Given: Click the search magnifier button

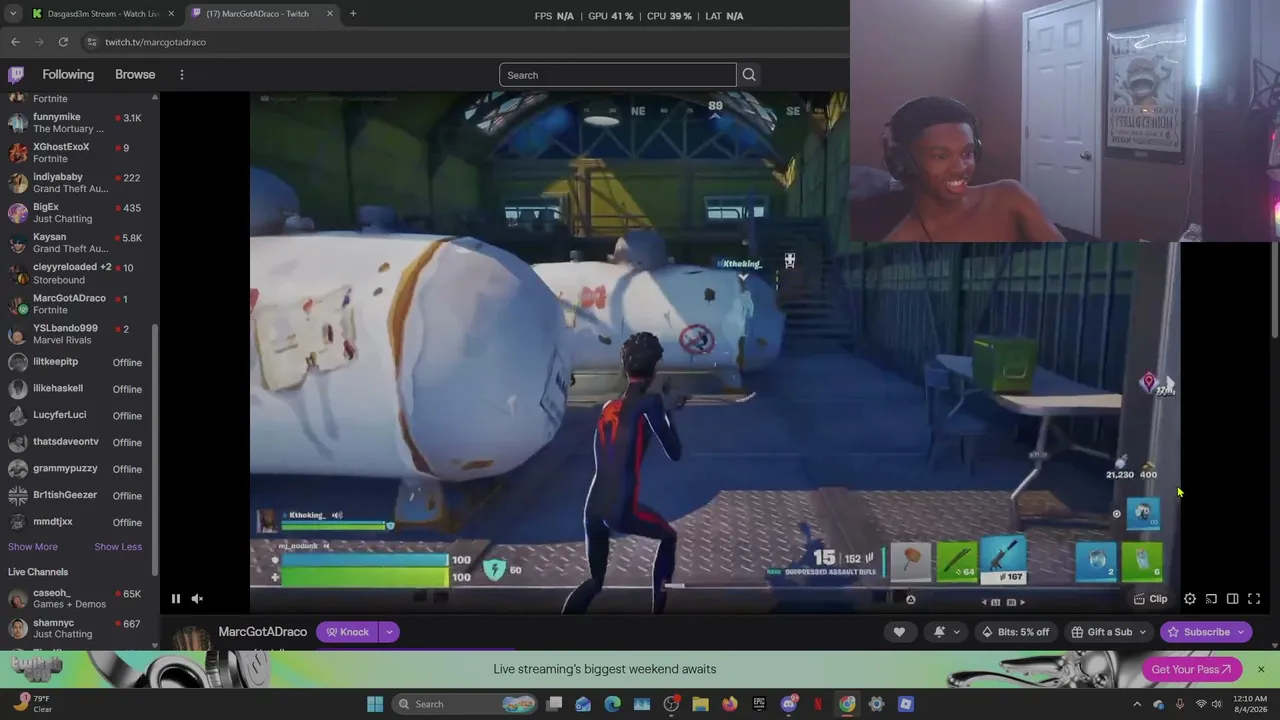Looking at the screenshot, I should tap(749, 75).
